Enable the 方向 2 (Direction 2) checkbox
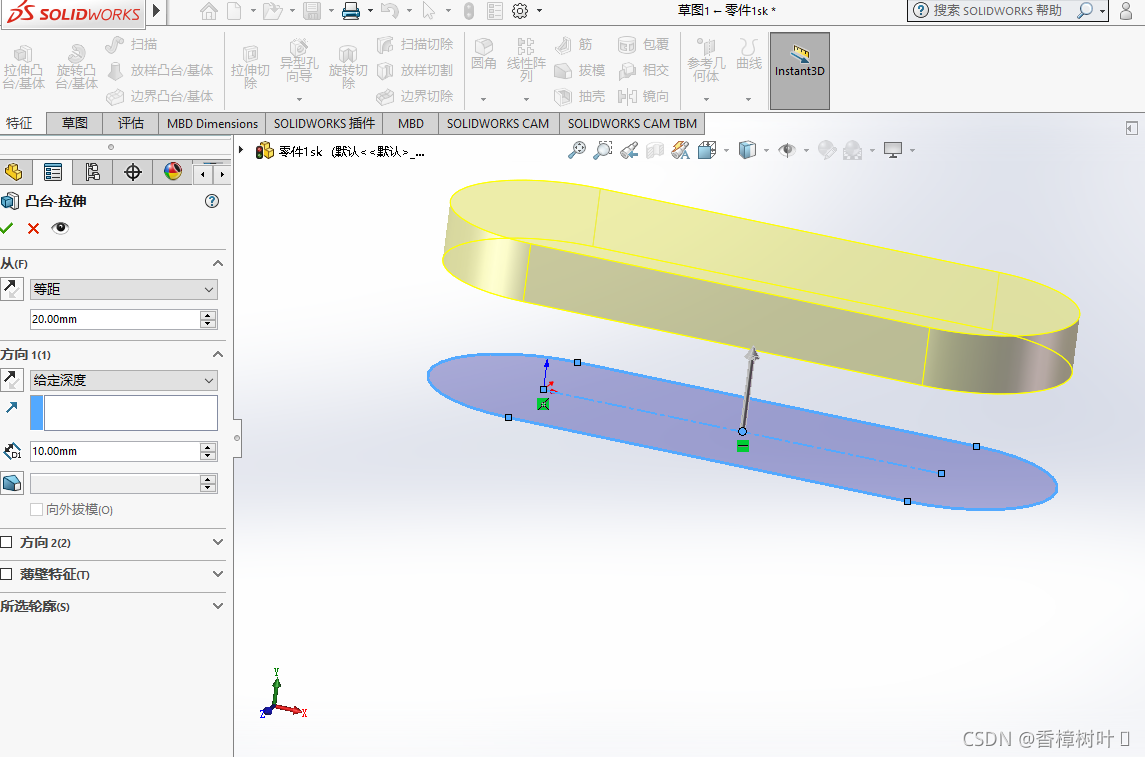The height and width of the screenshot is (757, 1145). [7, 542]
